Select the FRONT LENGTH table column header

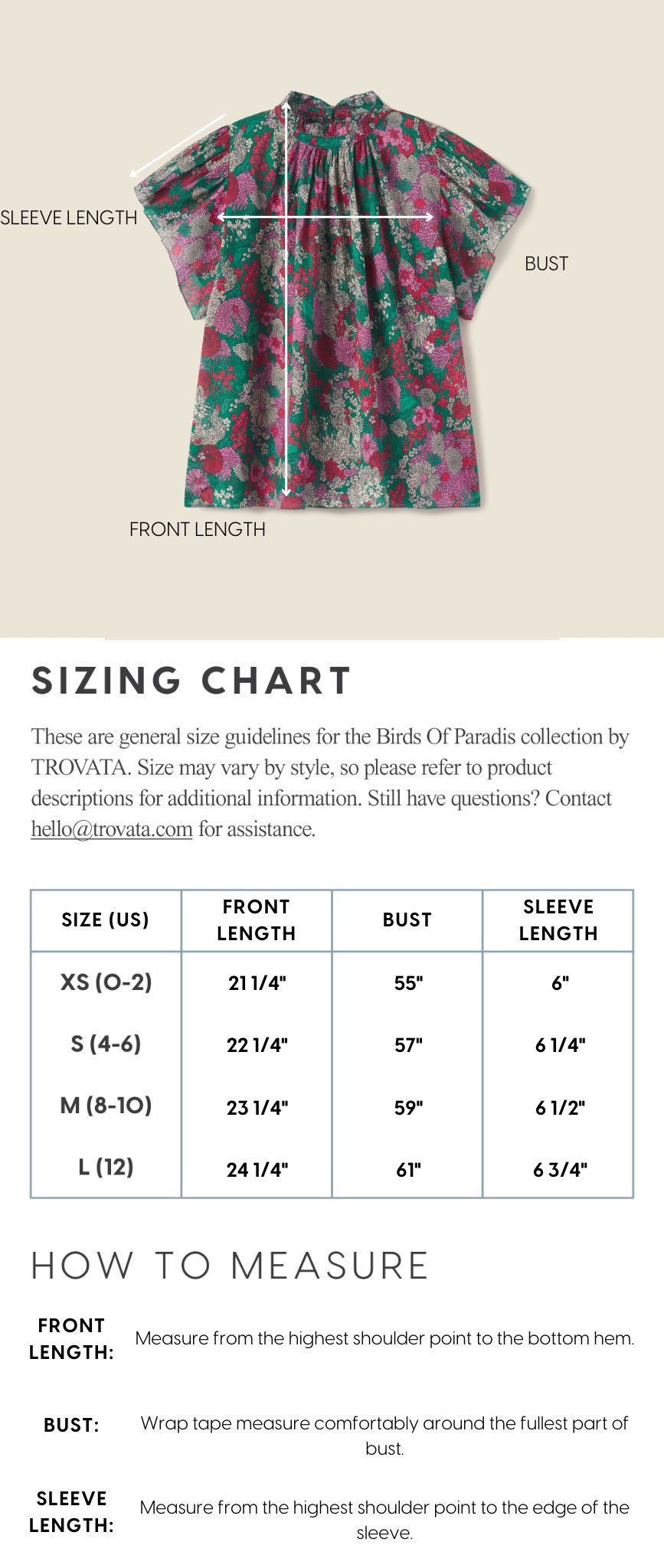(x=257, y=920)
